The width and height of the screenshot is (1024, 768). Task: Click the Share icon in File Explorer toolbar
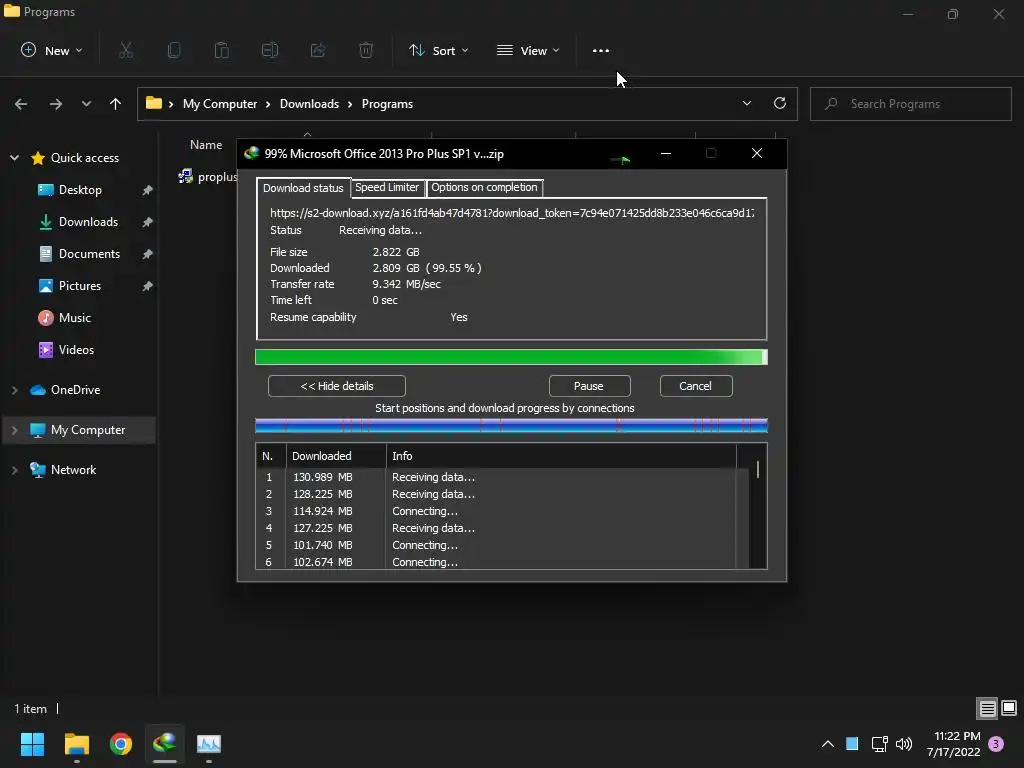(x=318, y=50)
